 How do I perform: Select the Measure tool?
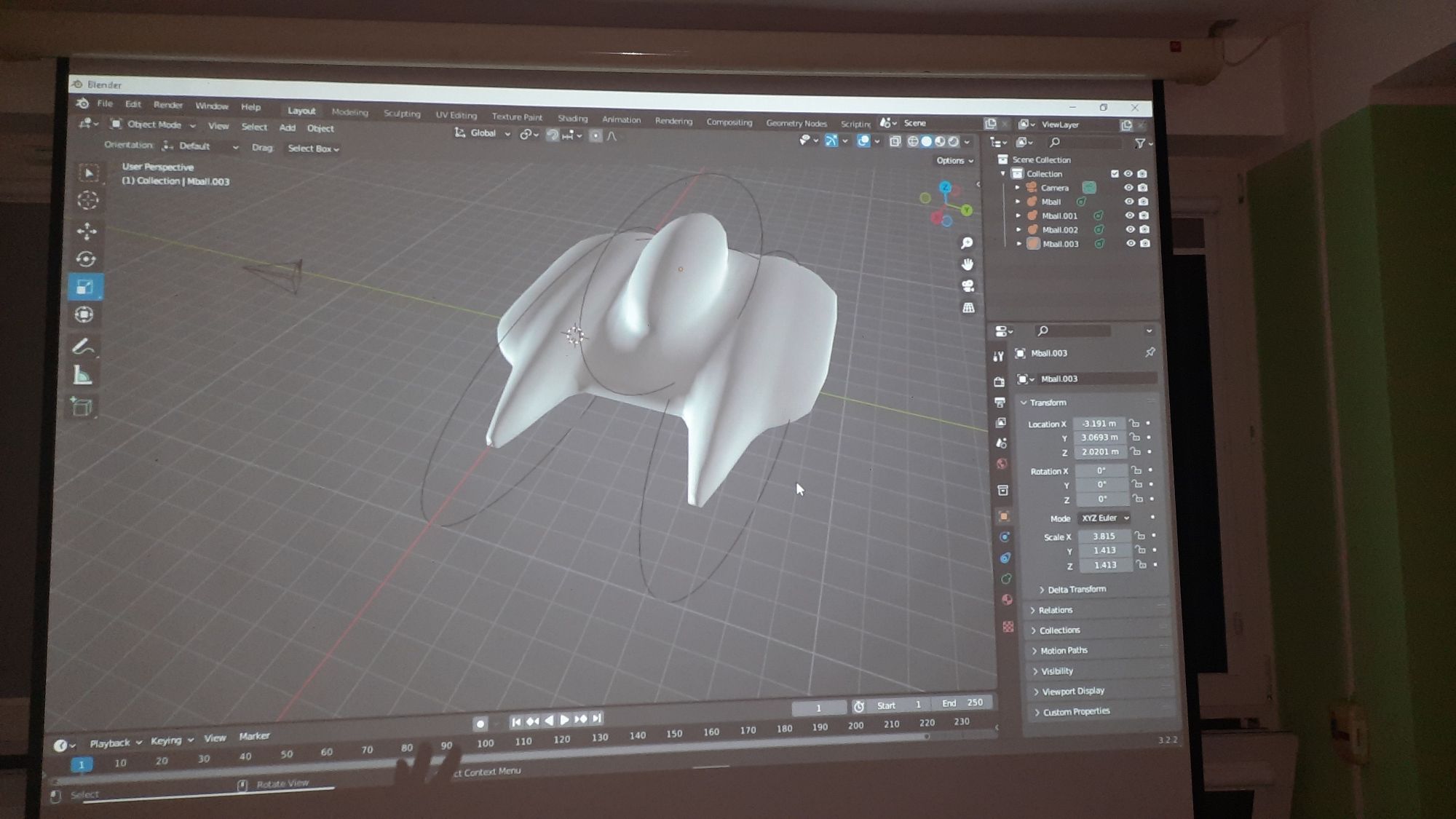click(82, 376)
